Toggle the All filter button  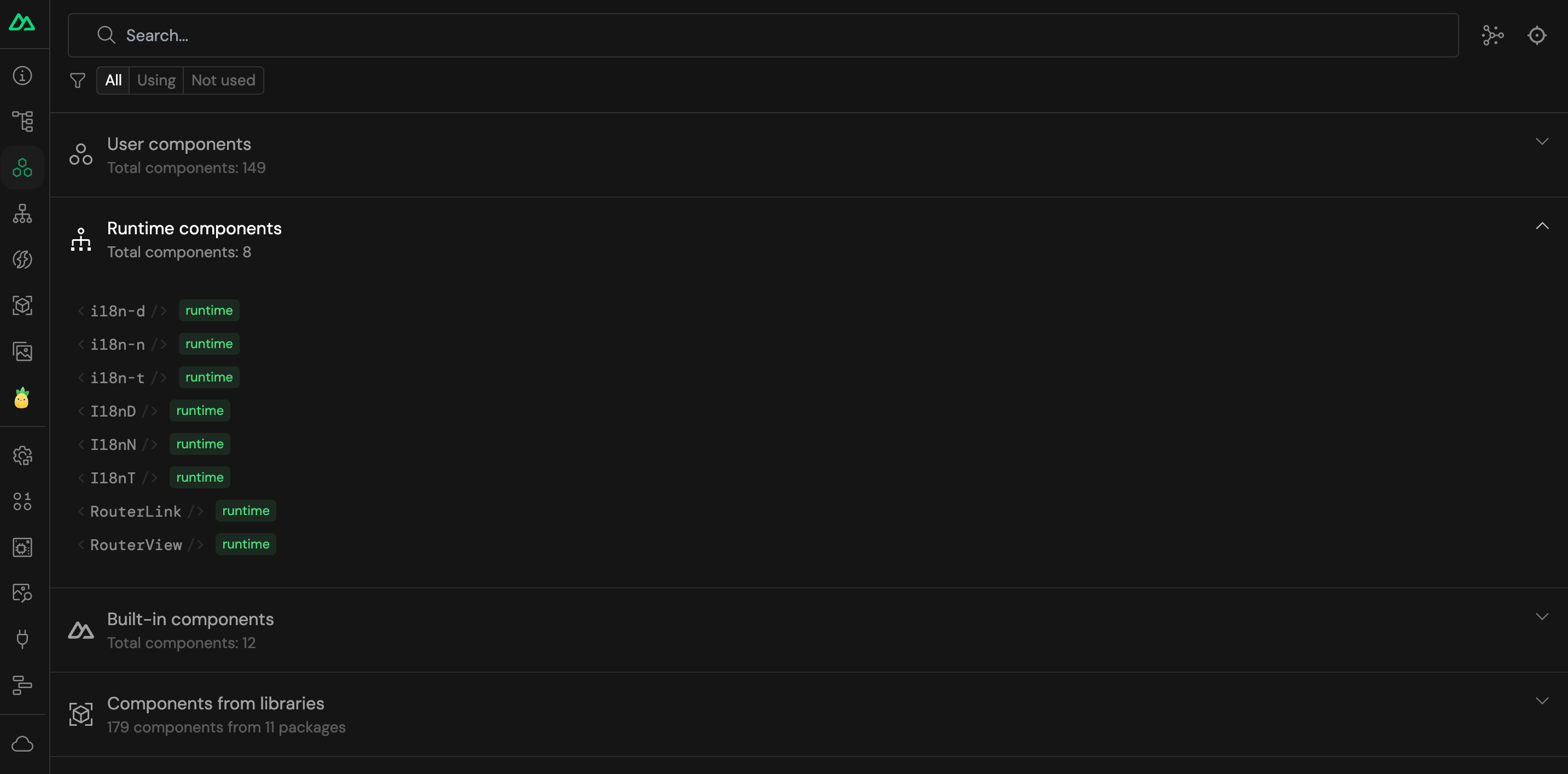click(x=113, y=80)
